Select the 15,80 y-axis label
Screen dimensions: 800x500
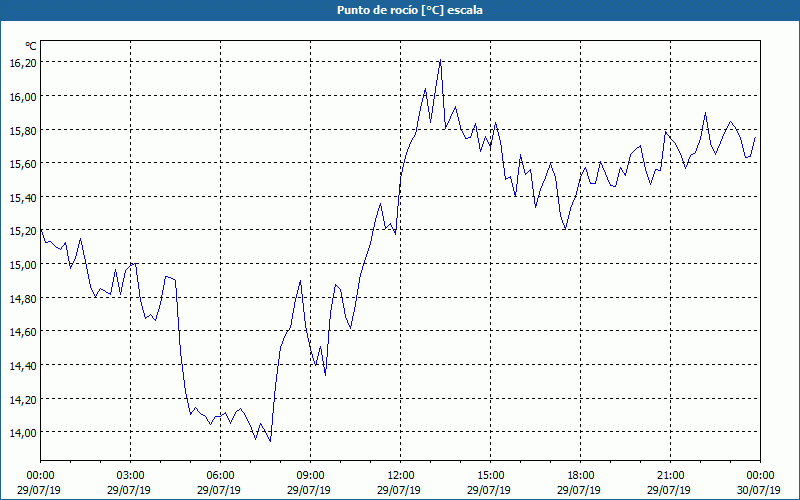[23, 131]
